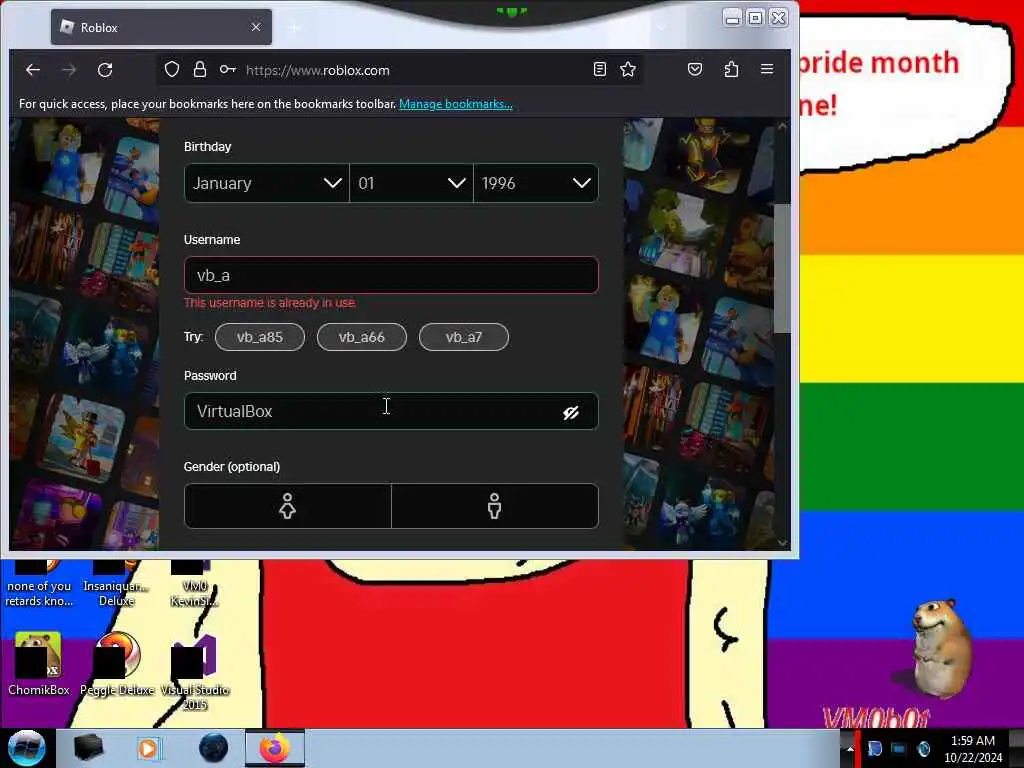1024x768 pixels.
Task: Open the saved logins key icon
Action: point(227,70)
